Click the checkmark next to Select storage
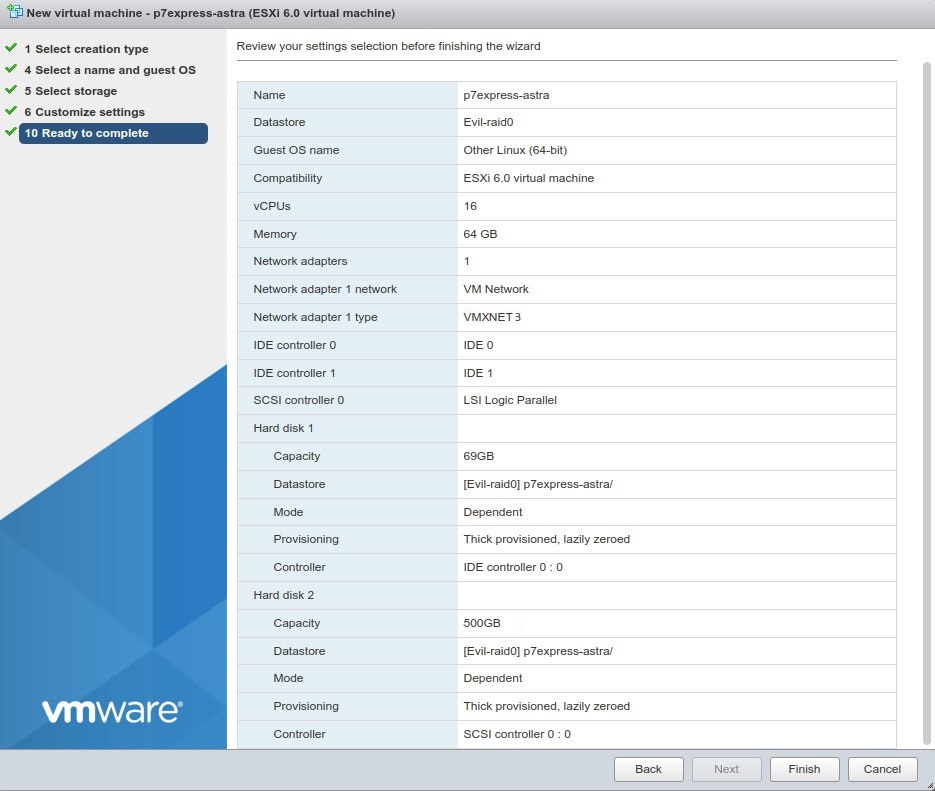This screenshot has width=935, height=791. pyautogui.click(x=11, y=90)
